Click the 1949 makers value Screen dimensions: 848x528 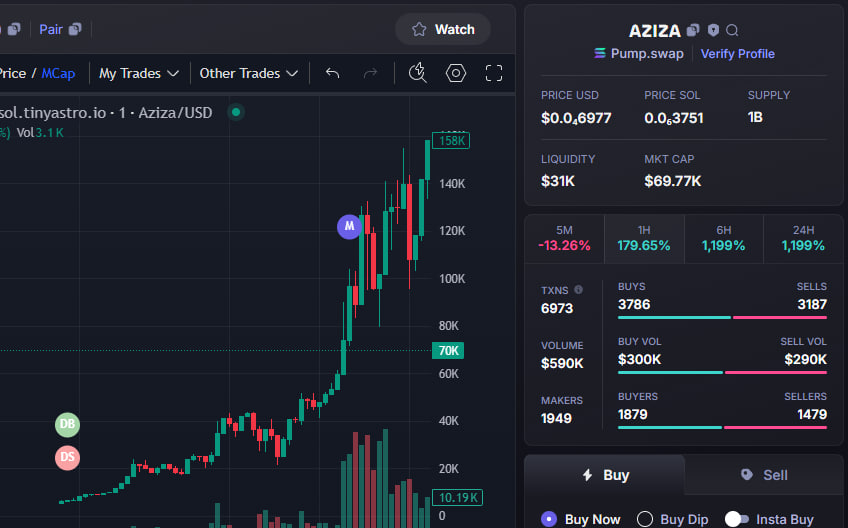556,418
